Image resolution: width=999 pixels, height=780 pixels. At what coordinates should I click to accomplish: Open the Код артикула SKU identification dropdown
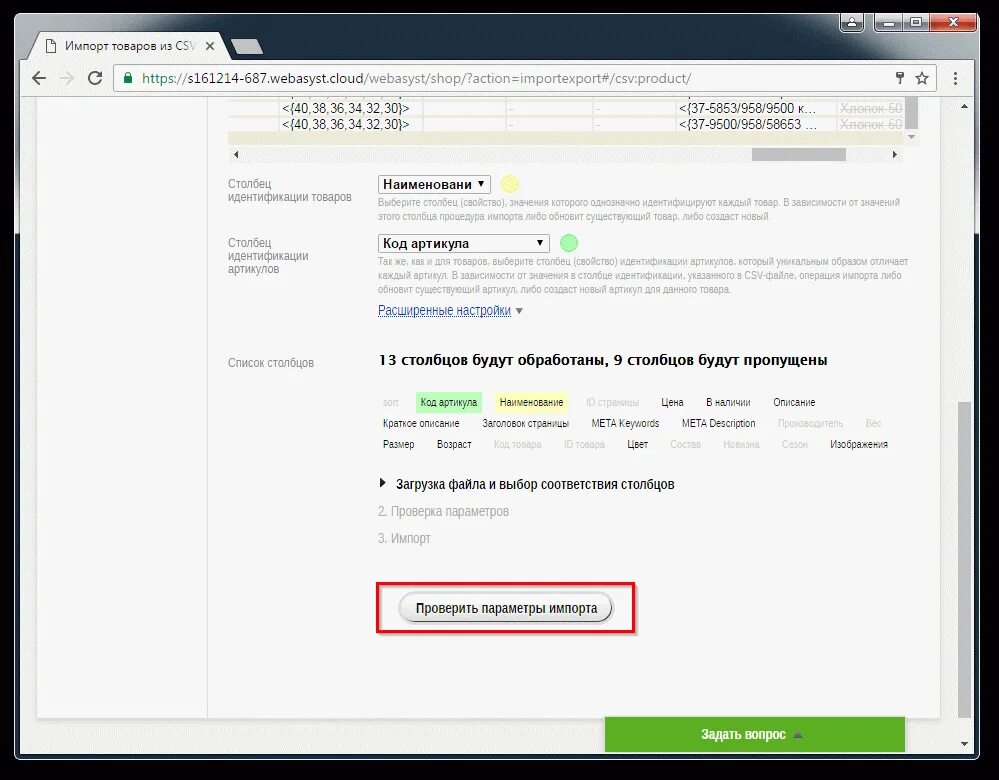coord(463,243)
